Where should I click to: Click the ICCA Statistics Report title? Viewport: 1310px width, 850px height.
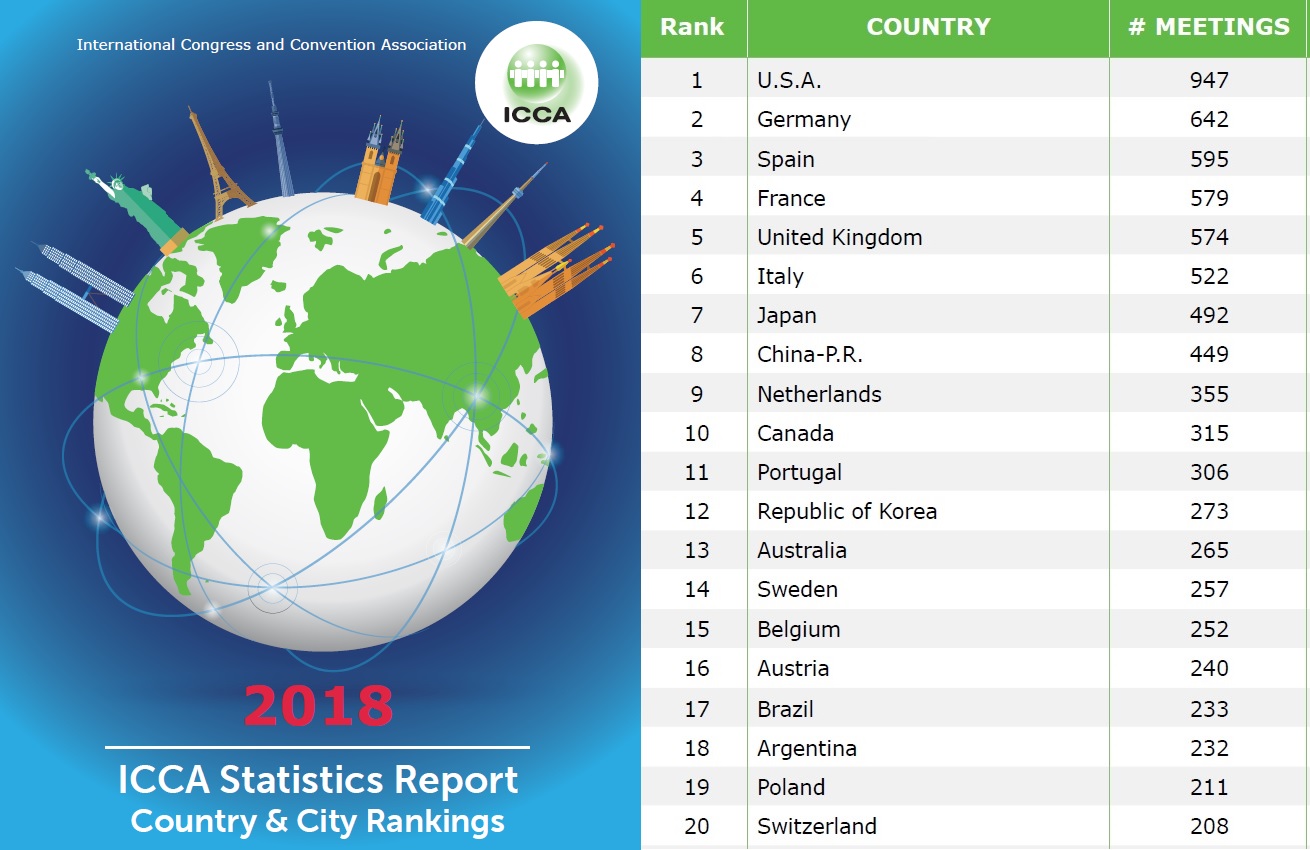coord(318,780)
